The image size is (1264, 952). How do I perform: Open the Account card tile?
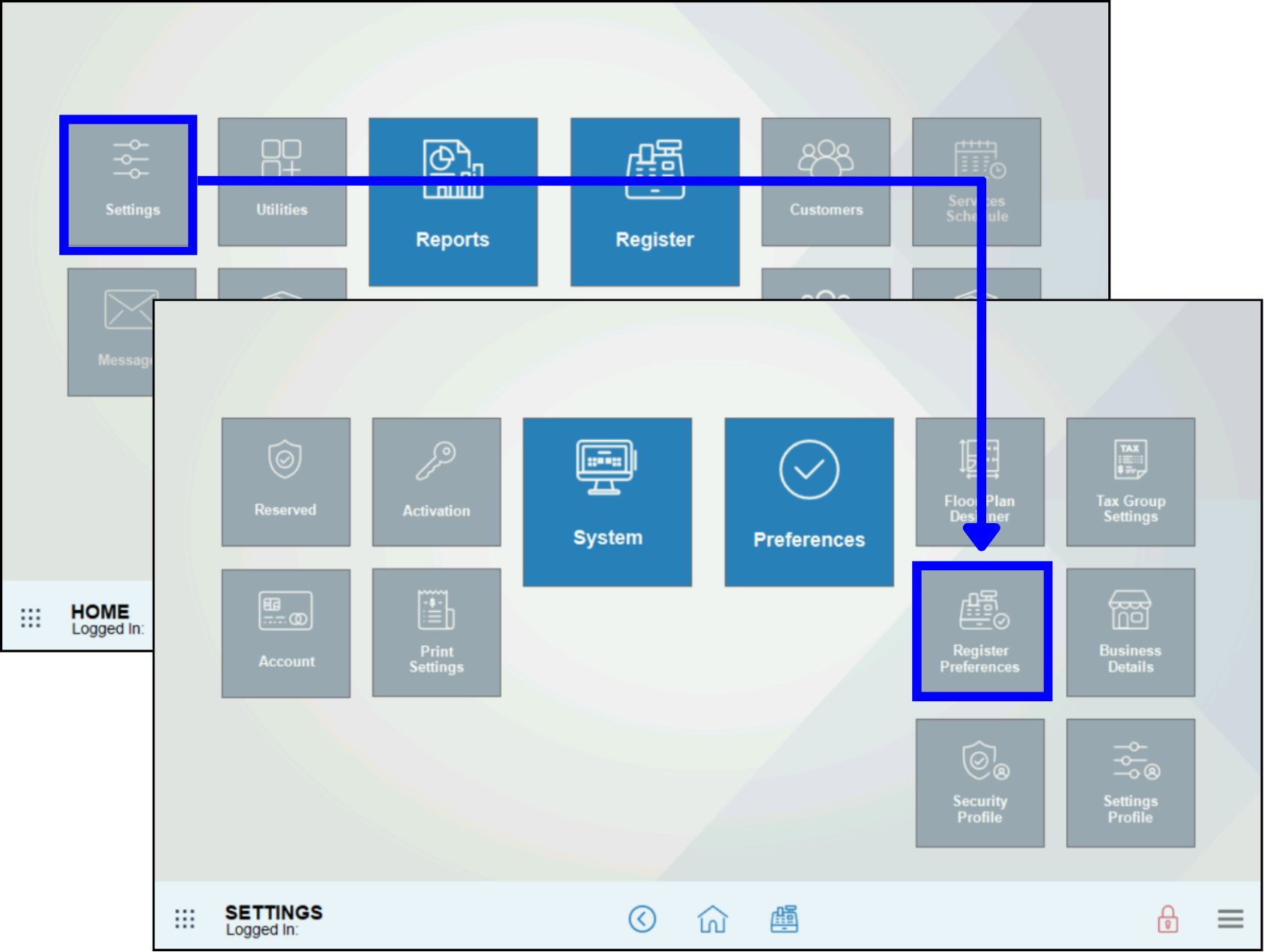pyautogui.click(x=285, y=633)
